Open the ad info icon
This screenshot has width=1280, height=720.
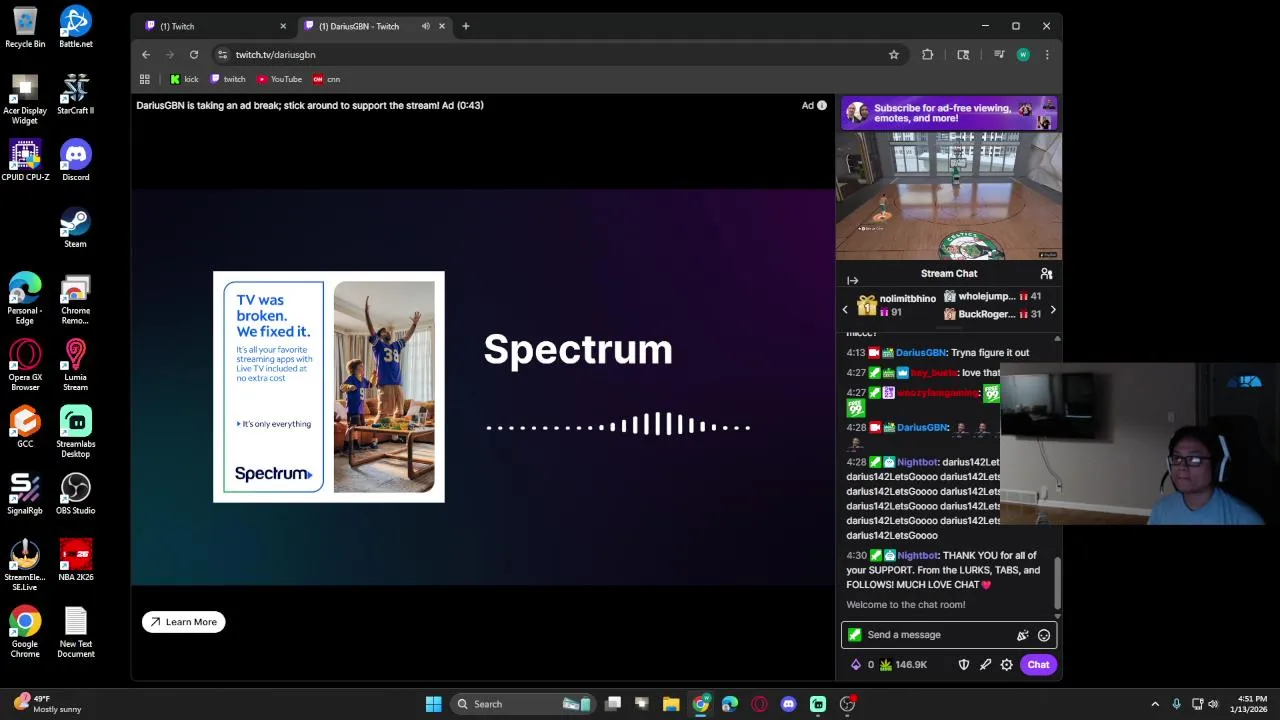point(822,105)
